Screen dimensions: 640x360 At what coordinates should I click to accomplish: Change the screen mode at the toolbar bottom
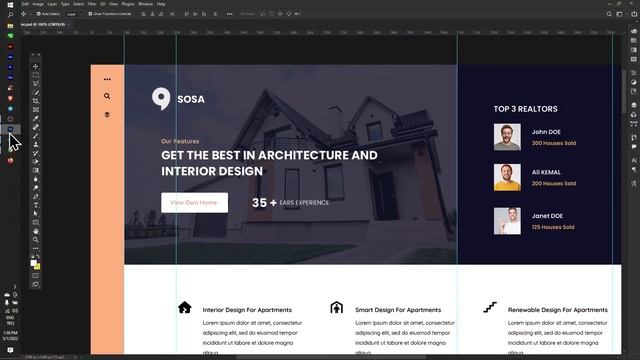coord(36,284)
